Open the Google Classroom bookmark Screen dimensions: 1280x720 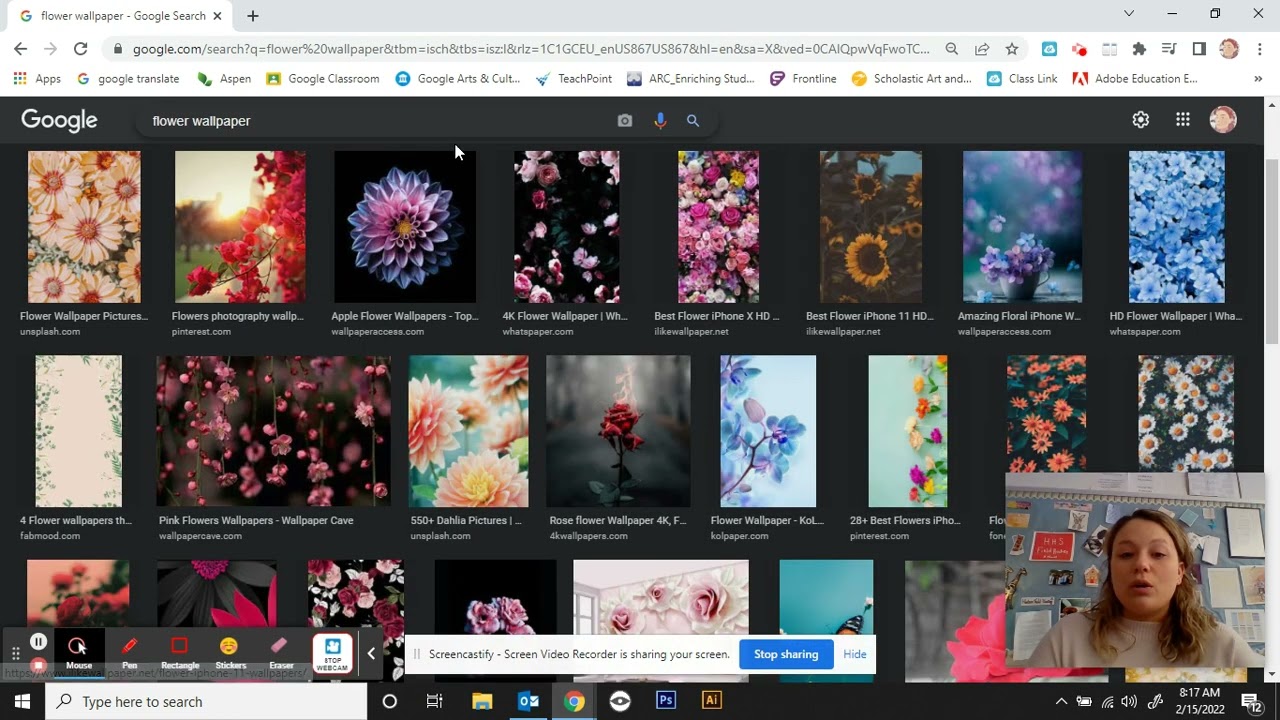(322, 79)
